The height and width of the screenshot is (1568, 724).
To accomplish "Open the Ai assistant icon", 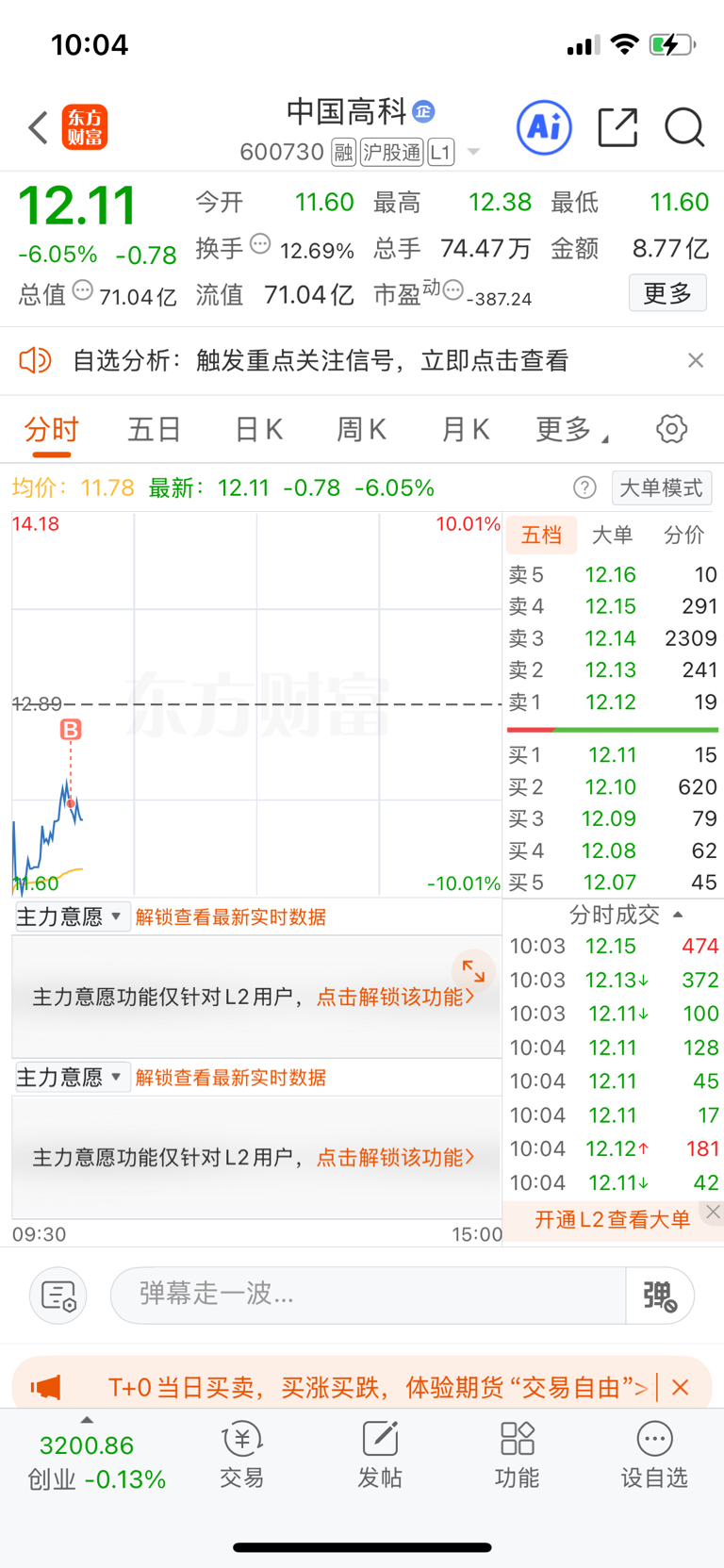I will click(544, 127).
